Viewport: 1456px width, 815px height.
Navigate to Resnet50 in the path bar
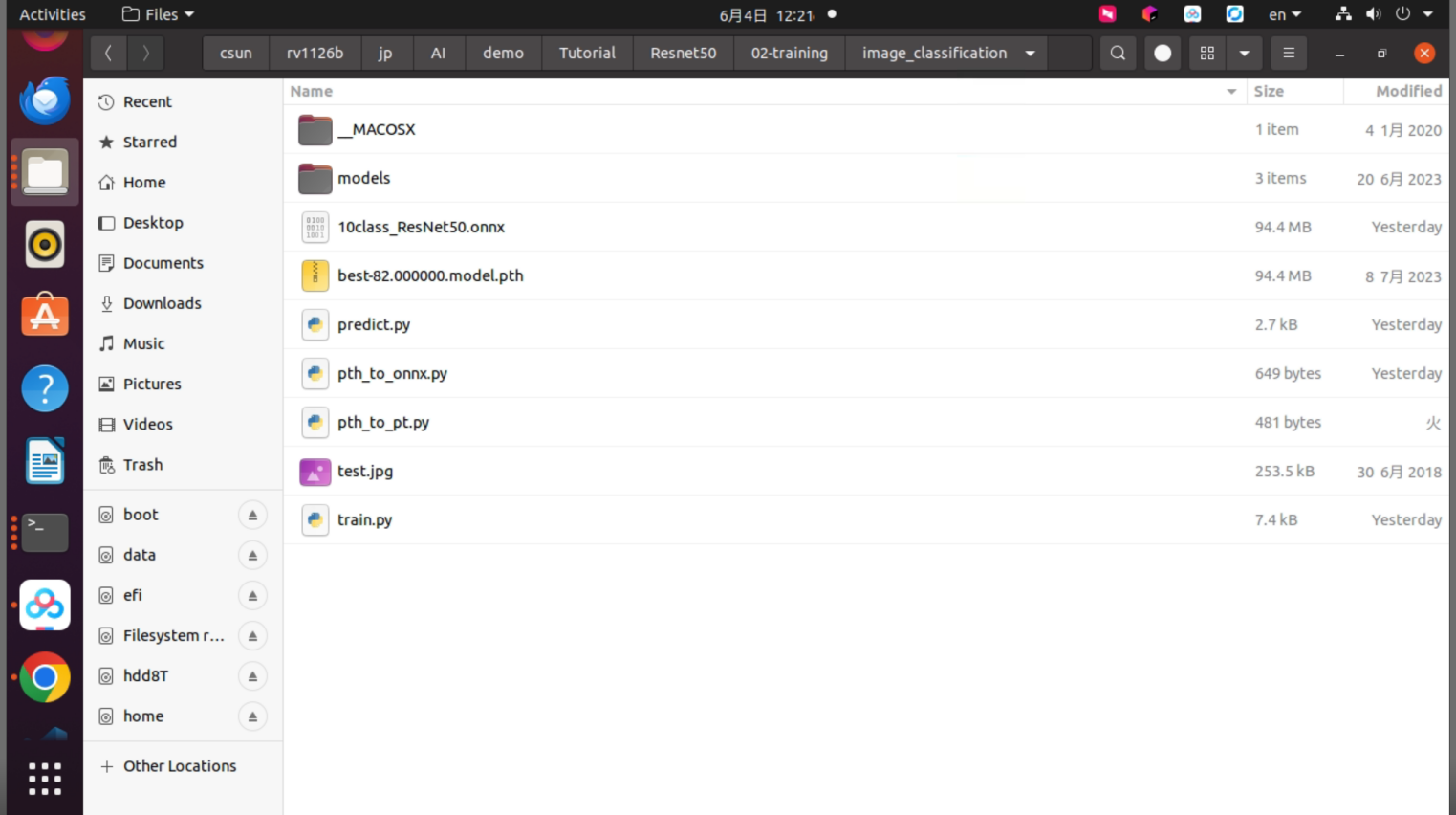point(683,54)
